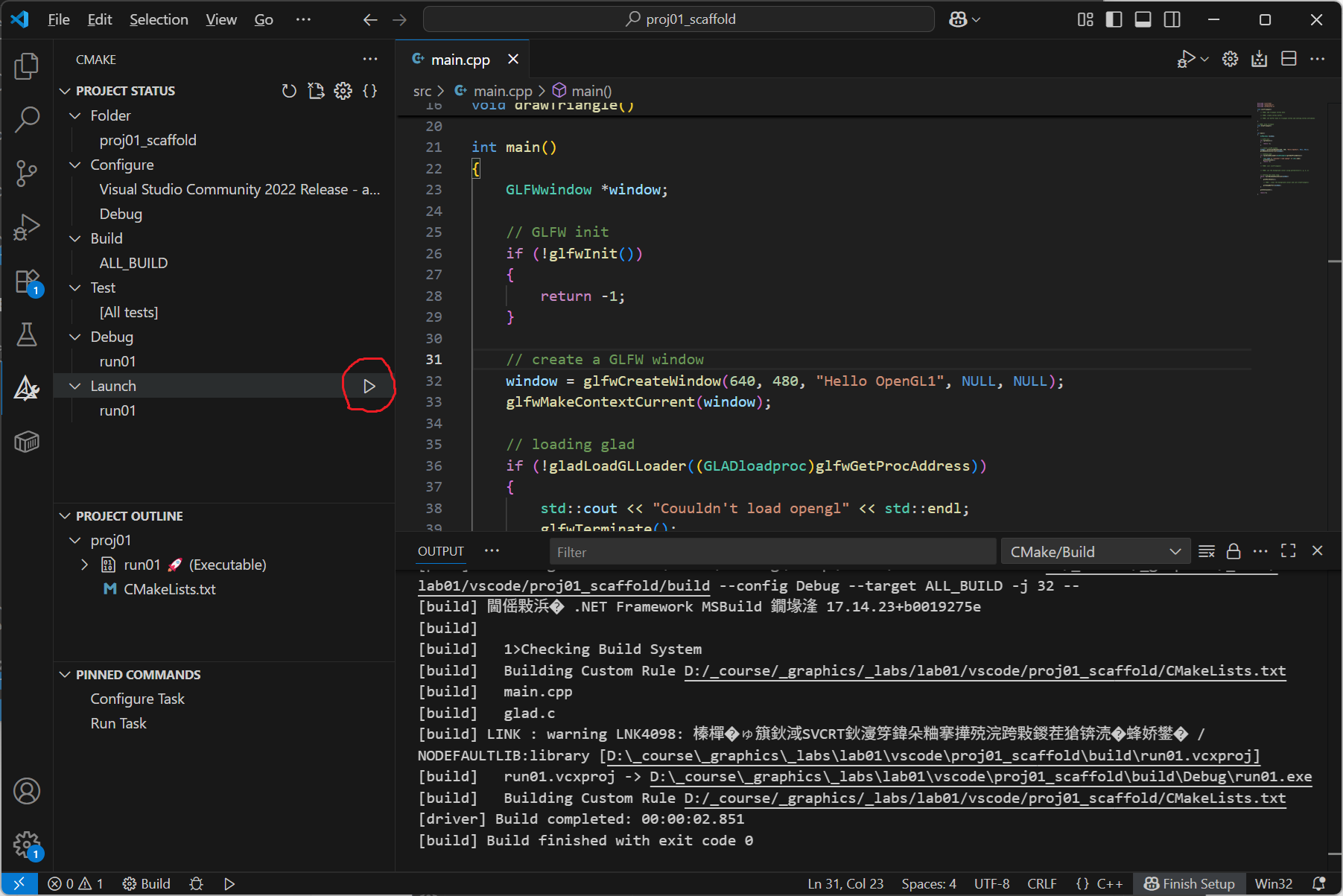1343x896 pixels.
Task: Toggle output scroll lock icon
Action: coord(1234,551)
